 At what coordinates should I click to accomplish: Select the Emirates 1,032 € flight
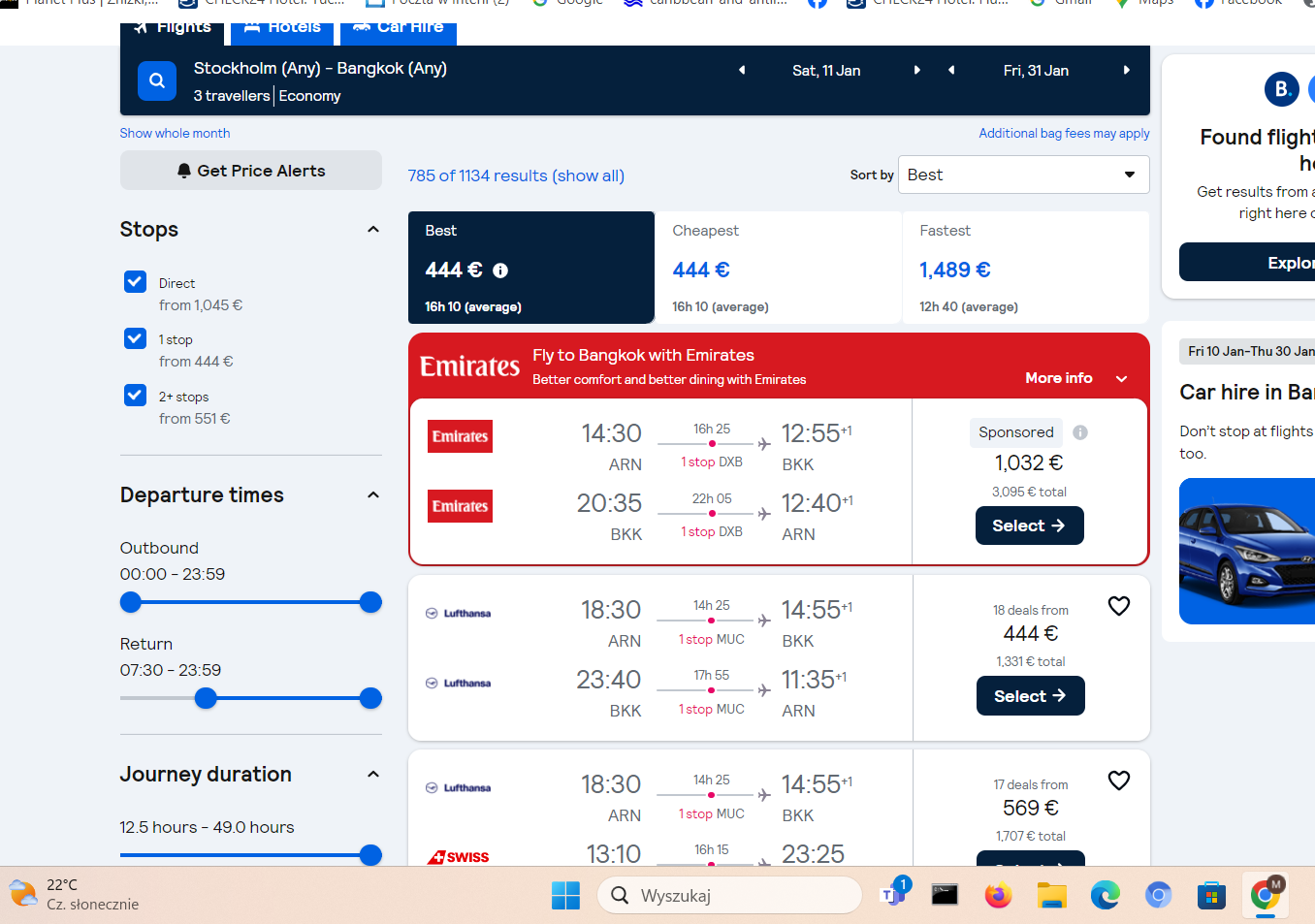[x=1030, y=526]
